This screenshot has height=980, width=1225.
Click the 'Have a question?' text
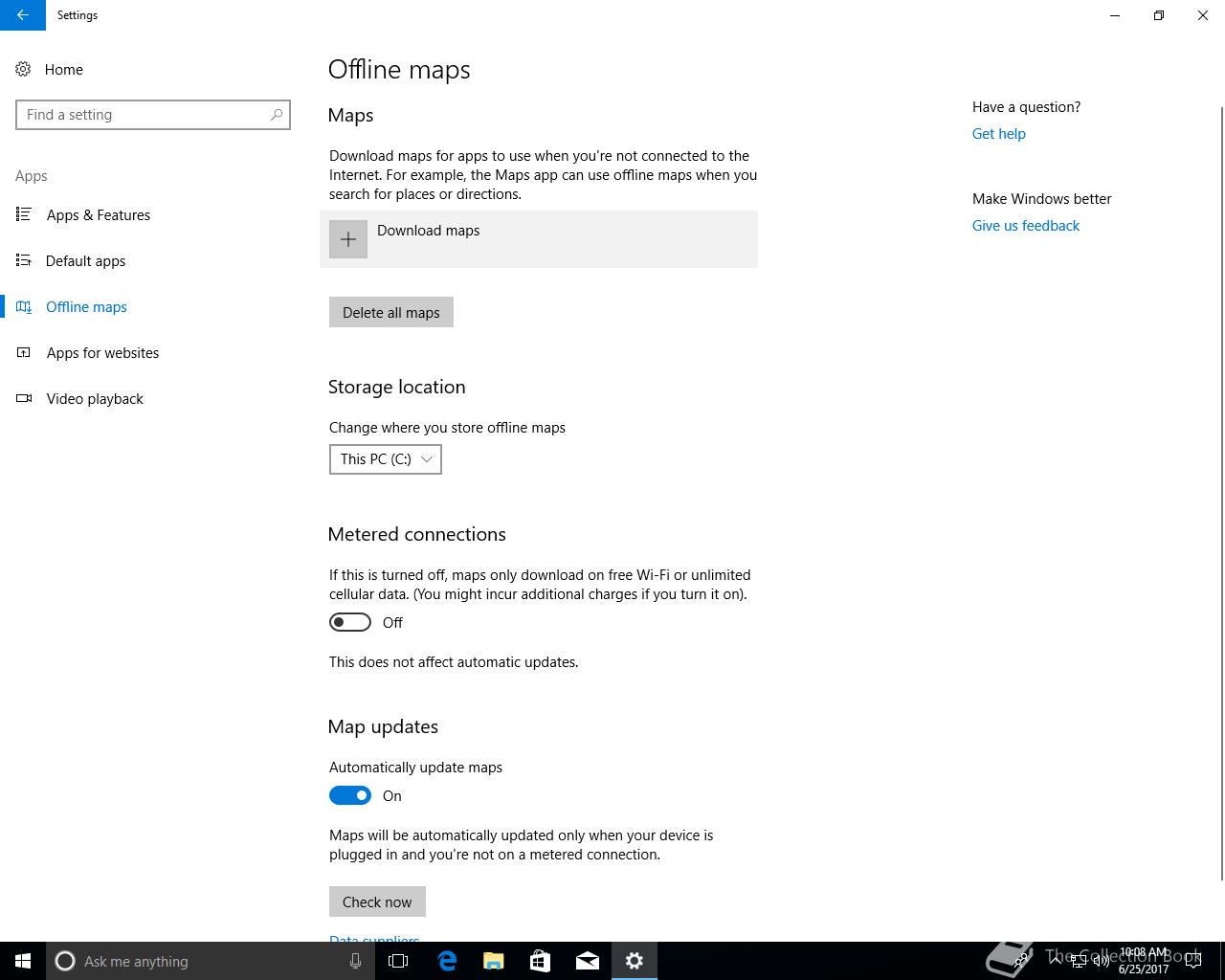point(1026,107)
